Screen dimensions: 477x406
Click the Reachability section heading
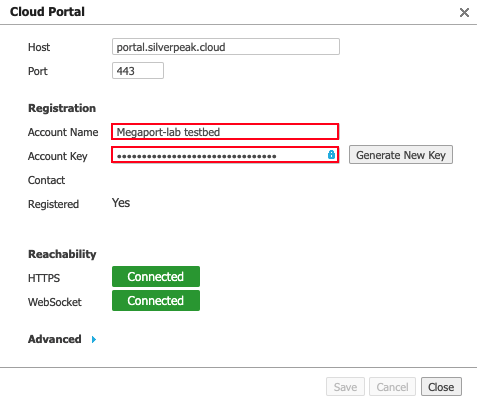point(62,254)
